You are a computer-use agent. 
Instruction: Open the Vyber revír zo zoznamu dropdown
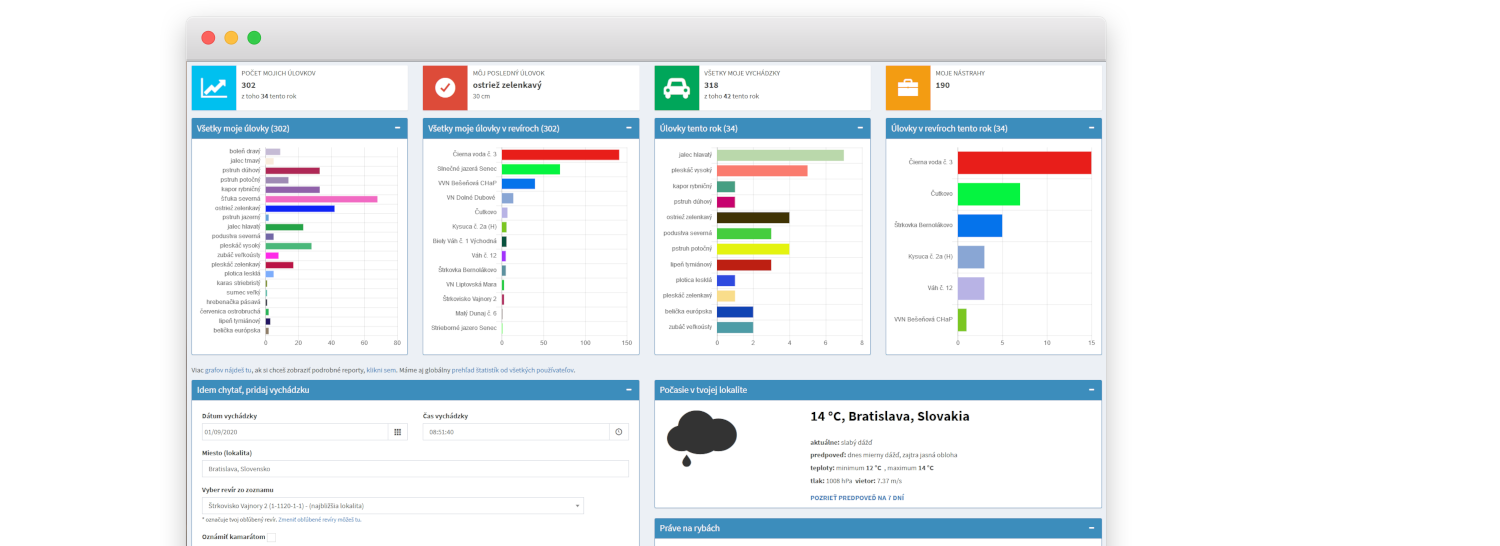pos(393,506)
